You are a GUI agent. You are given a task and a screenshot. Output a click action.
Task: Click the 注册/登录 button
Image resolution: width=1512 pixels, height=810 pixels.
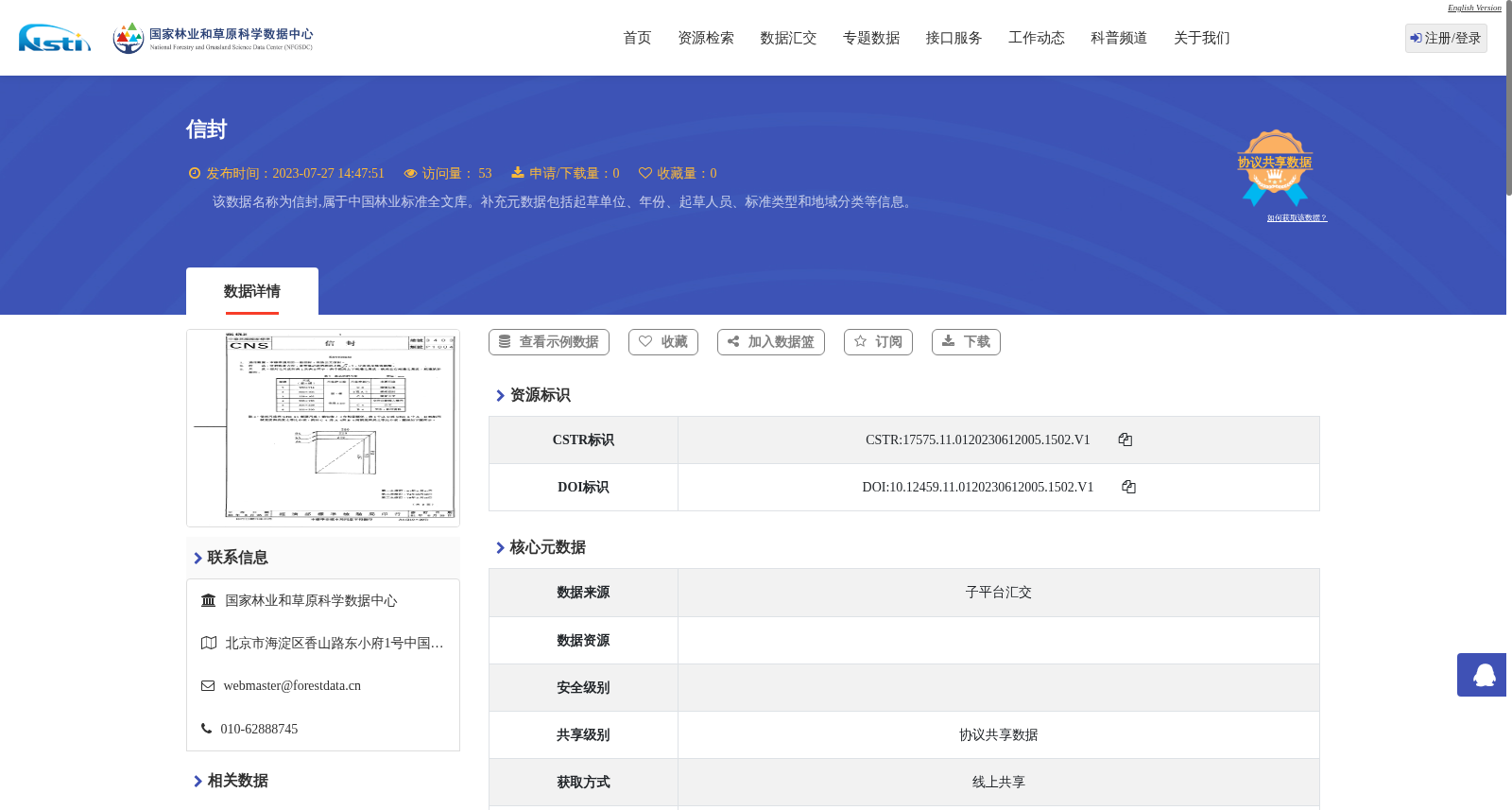(x=1446, y=38)
